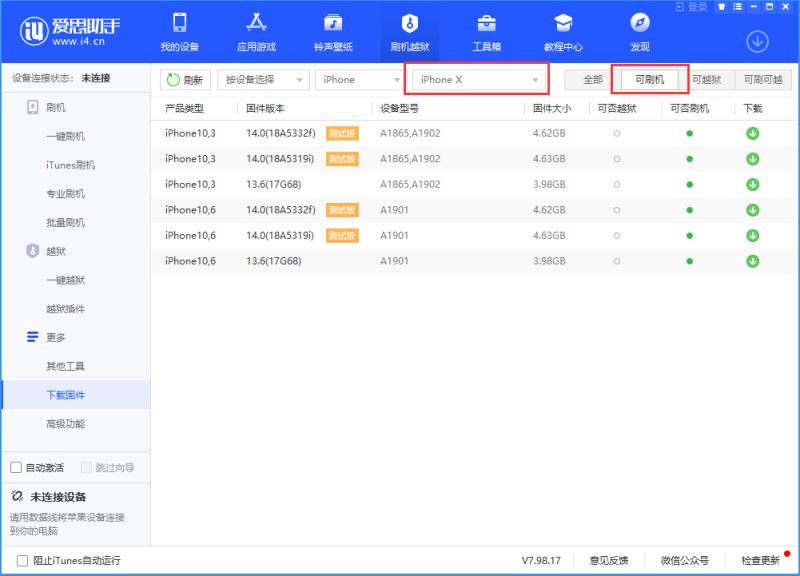Select the 可刷机 filter tab
800x576 pixels.
[x=649, y=80]
